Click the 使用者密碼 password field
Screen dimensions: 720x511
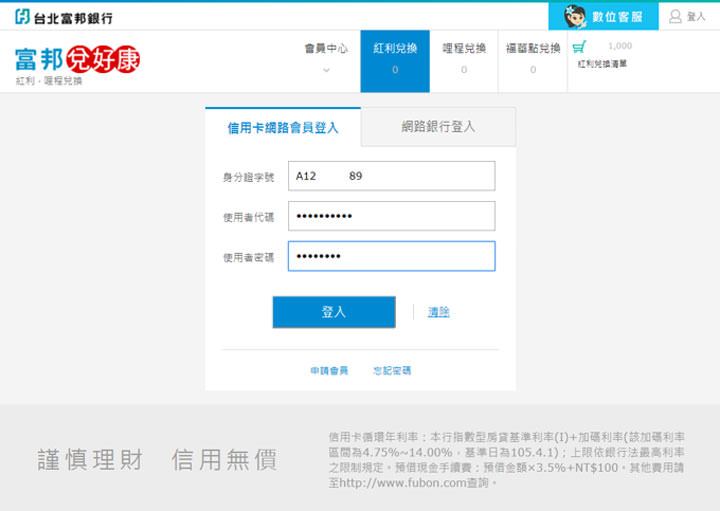391,257
